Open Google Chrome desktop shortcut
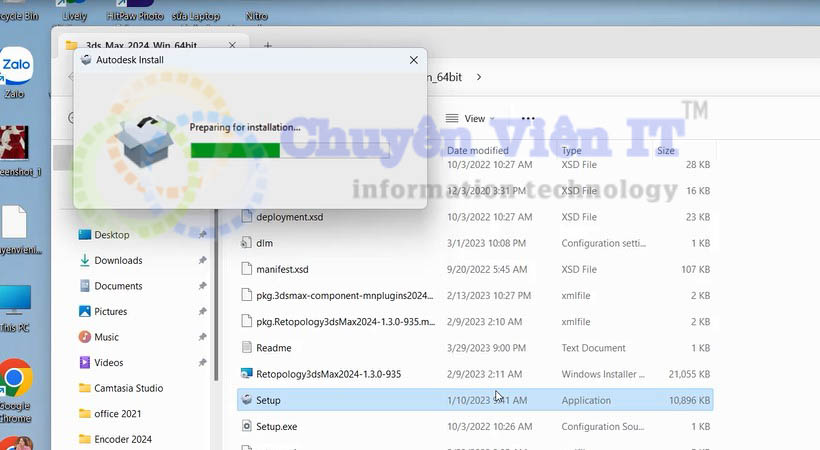The height and width of the screenshot is (450, 820). (x=16, y=391)
